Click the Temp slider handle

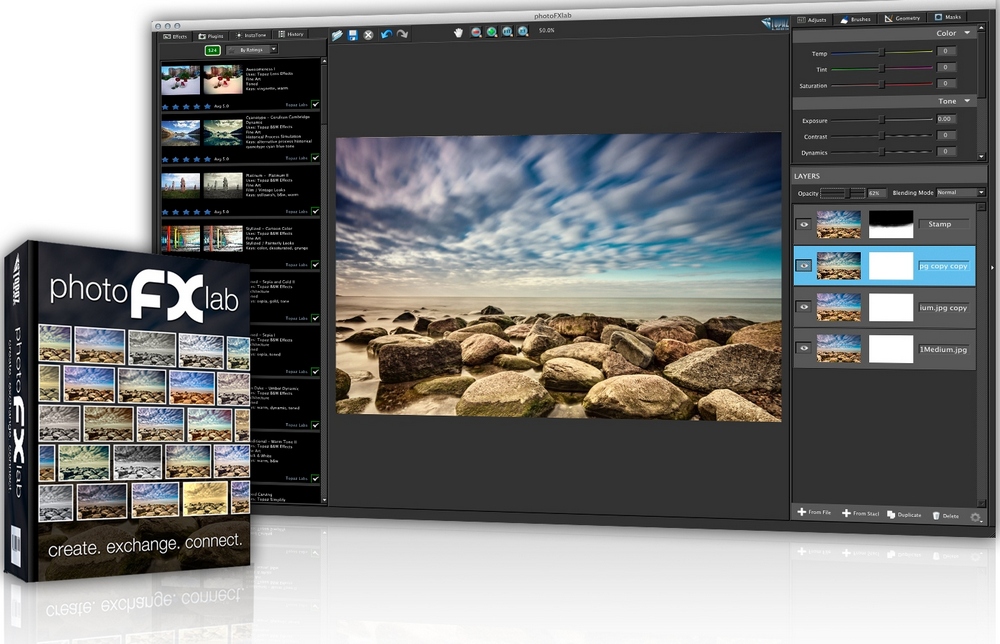point(882,52)
